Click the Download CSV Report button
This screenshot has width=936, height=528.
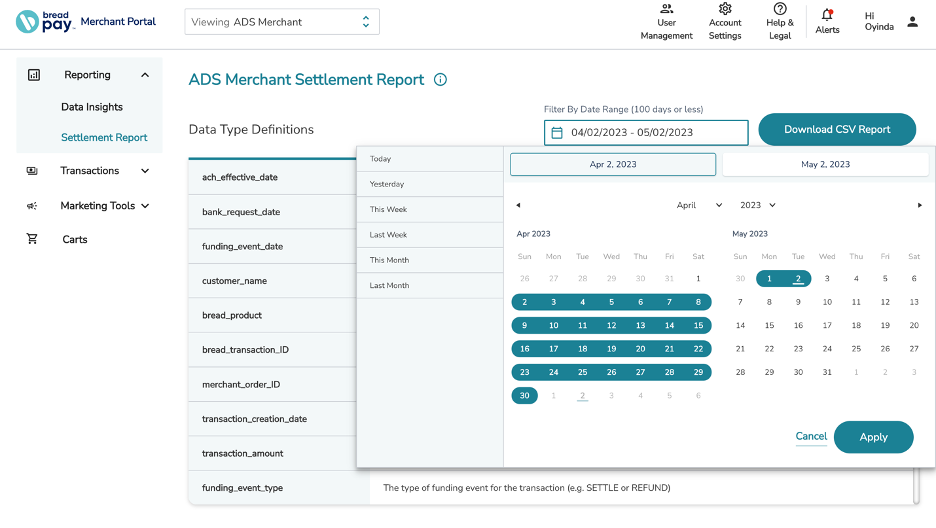pos(837,130)
